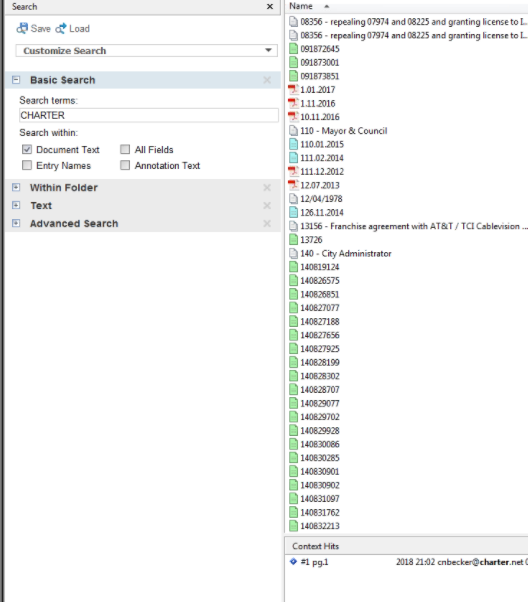The height and width of the screenshot is (602, 528).
Task: Enable All Fields checkbox
Action: click(125, 149)
